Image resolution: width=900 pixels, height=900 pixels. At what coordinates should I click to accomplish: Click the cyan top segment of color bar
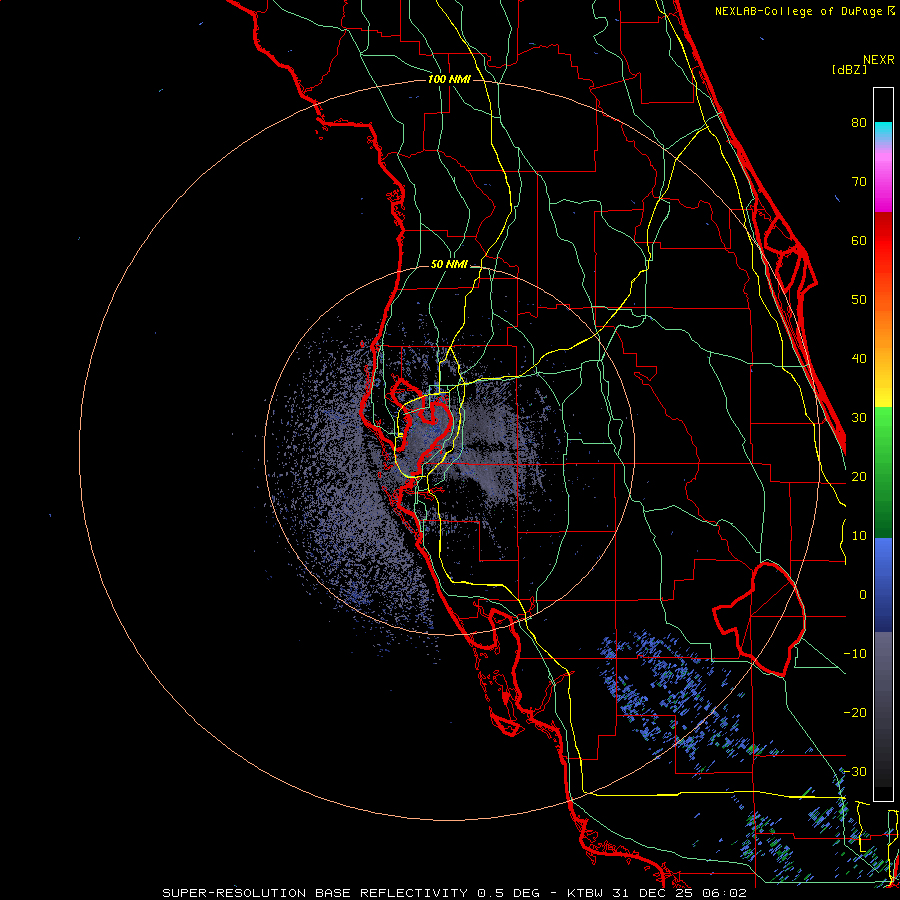click(883, 131)
